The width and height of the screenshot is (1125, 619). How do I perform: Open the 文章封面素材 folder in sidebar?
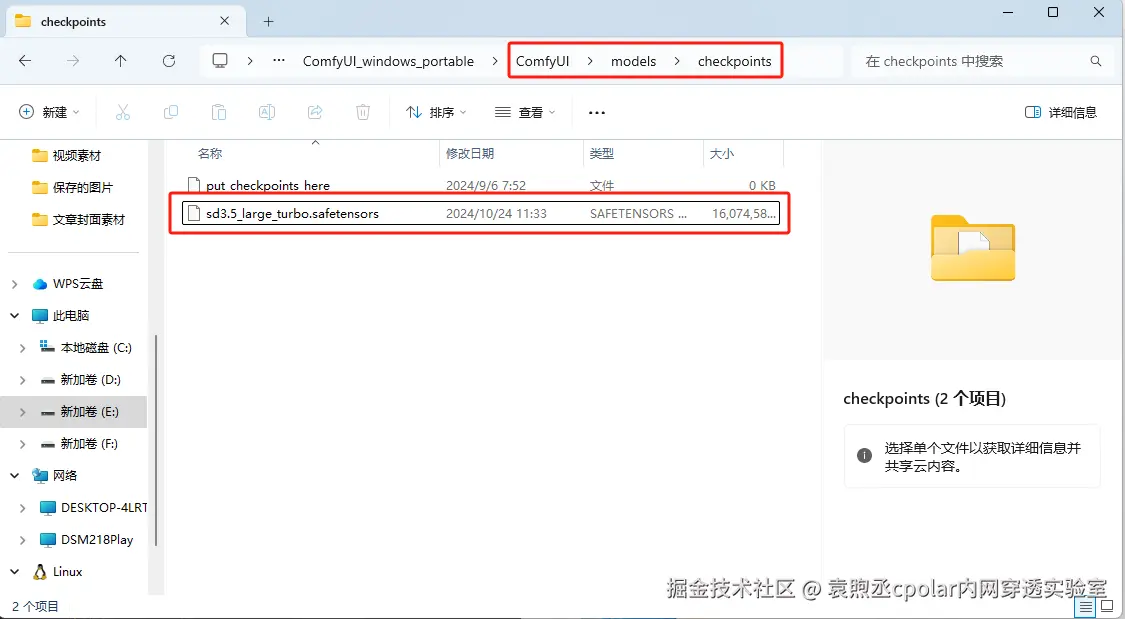(x=88, y=219)
